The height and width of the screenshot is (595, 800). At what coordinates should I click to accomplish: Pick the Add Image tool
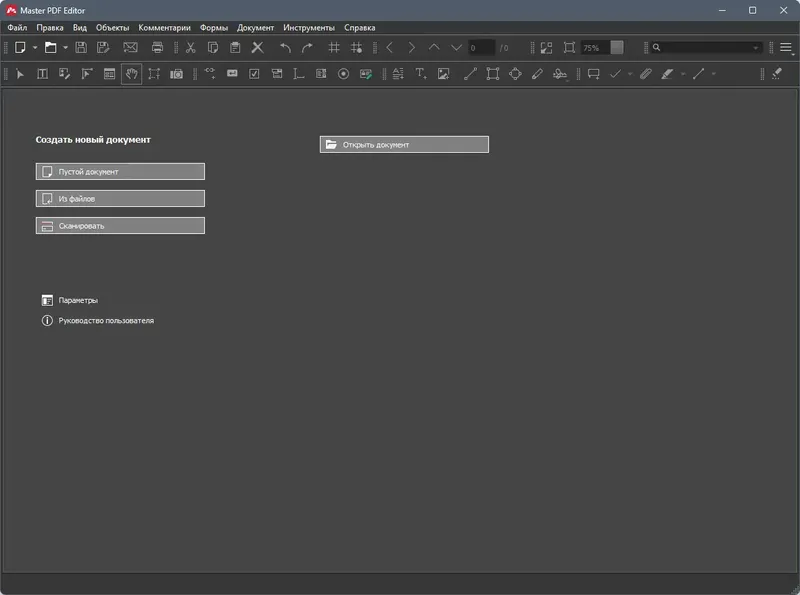point(443,72)
